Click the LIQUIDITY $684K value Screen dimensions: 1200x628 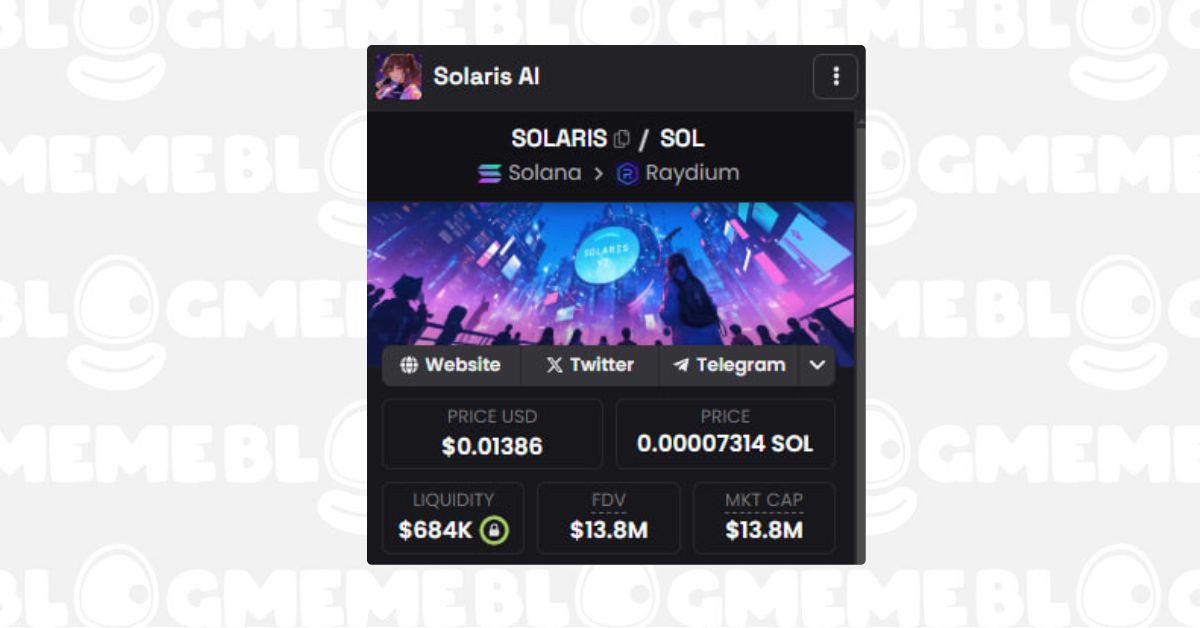point(436,530)
